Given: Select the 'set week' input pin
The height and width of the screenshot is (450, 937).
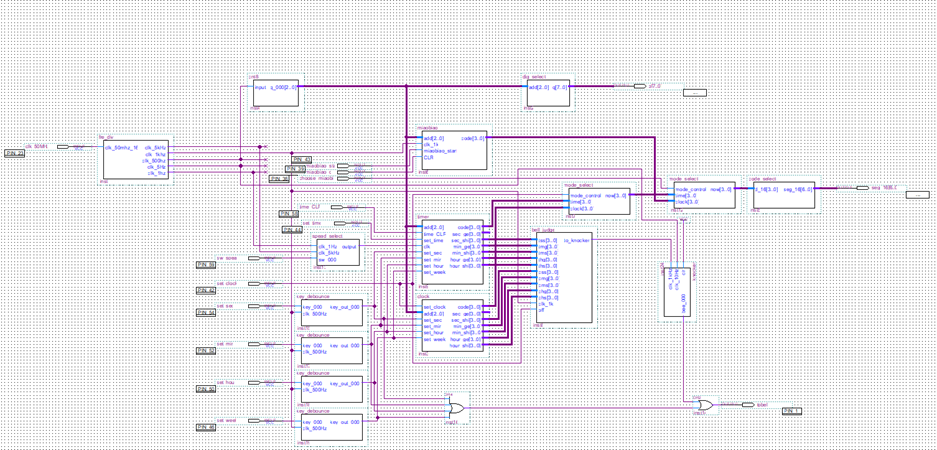Looking at the screenshot, I should click(x=253, y=421).
